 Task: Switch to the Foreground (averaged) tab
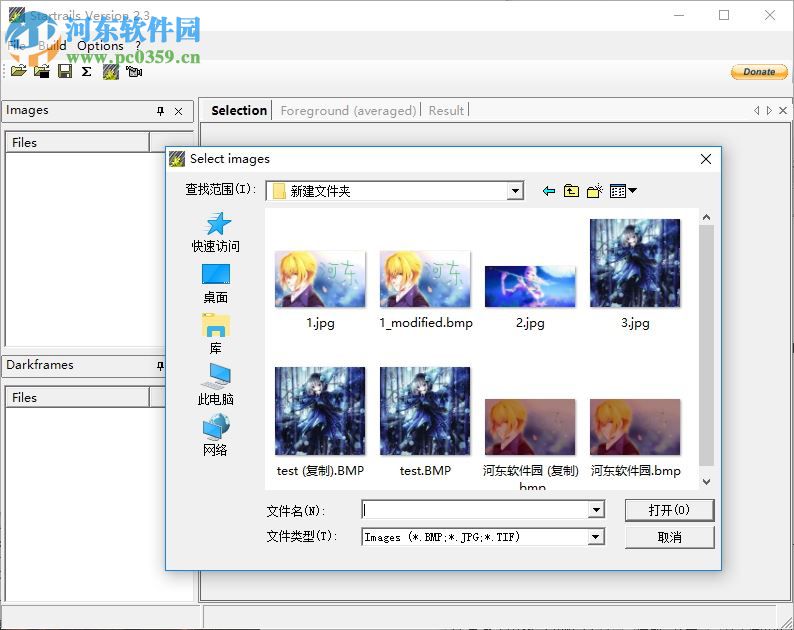point(348,110)
